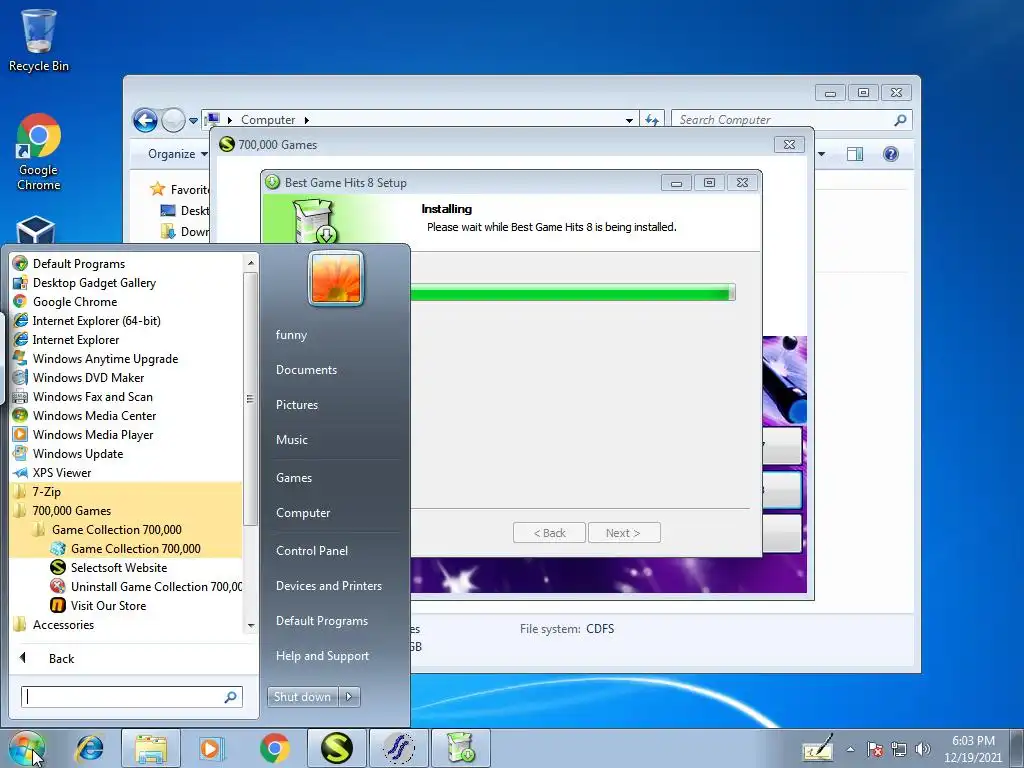1024x768 pixels.
Task: Open the funny user folder link
Action: (x=291, y=335)
